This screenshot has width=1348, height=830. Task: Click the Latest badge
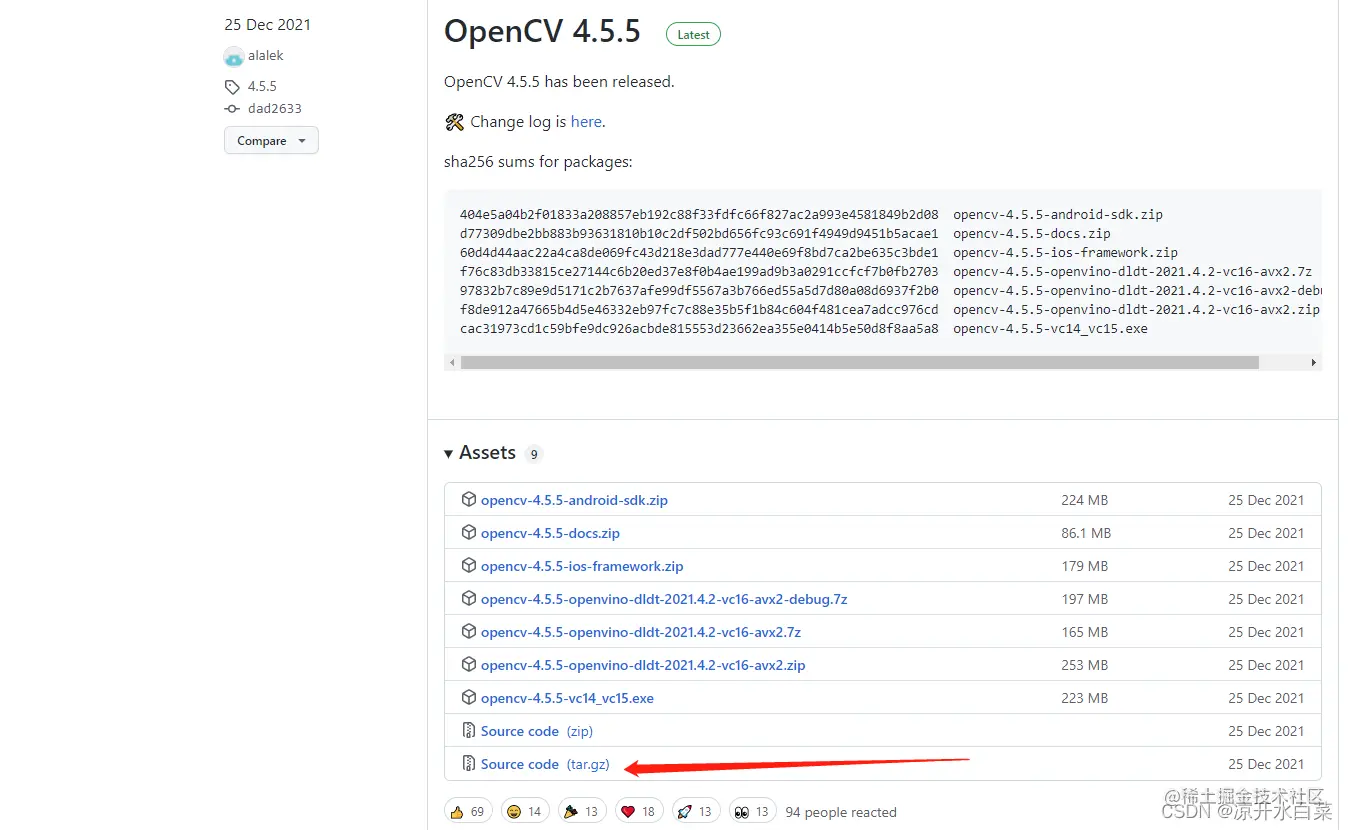pyautogui.click(x=693, y=34)
